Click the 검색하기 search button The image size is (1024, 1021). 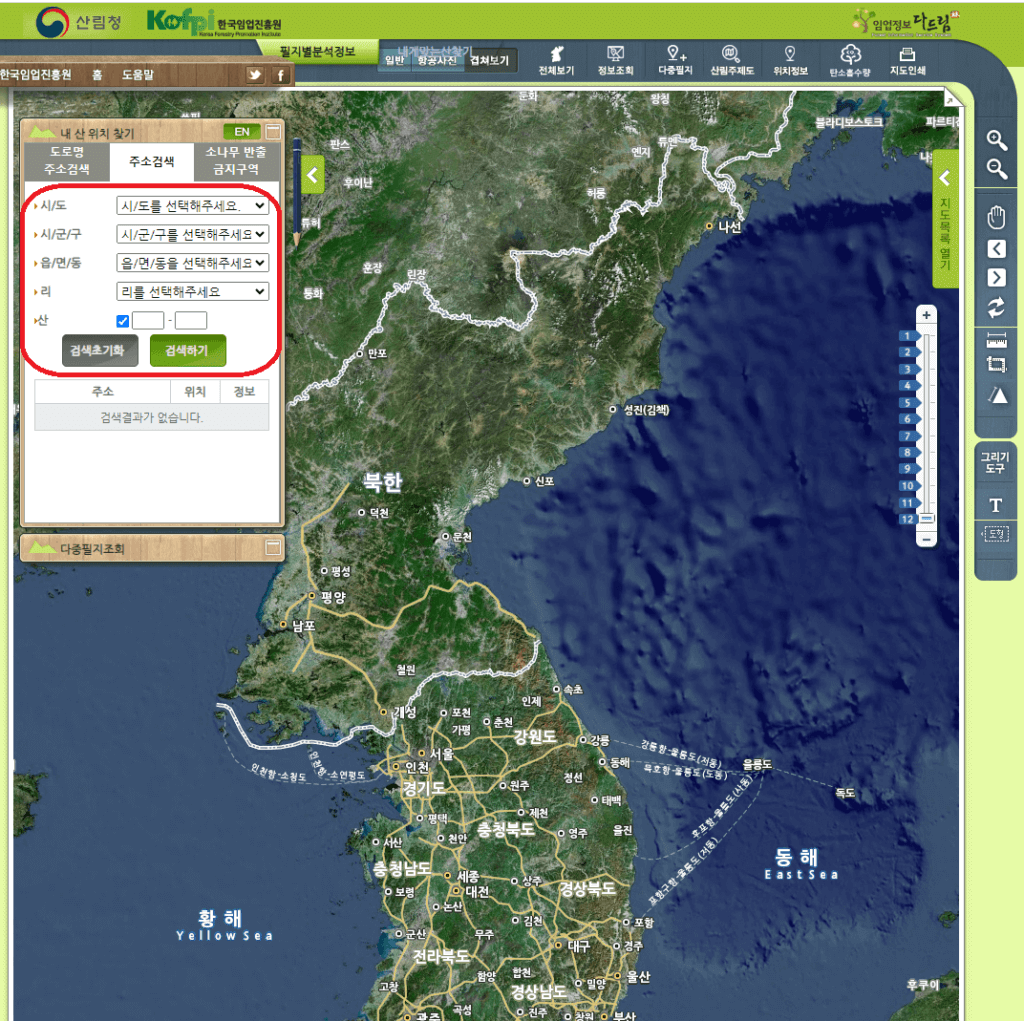188,350
